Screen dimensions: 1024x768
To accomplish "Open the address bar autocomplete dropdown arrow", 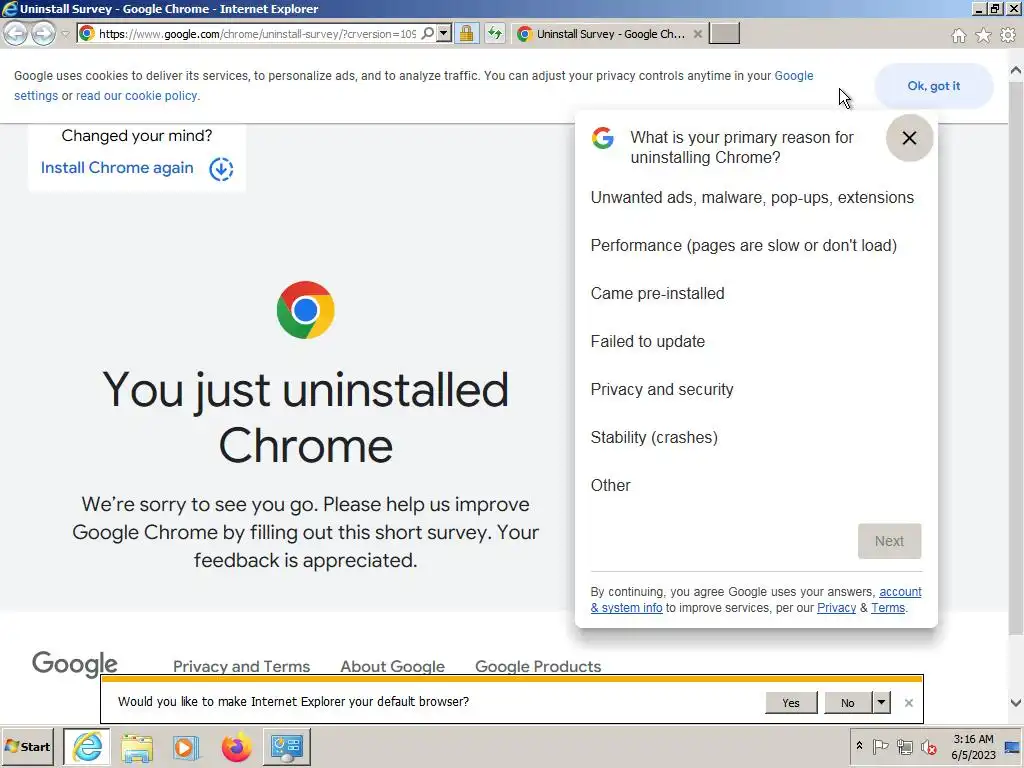I will click(x=444, y=33).
